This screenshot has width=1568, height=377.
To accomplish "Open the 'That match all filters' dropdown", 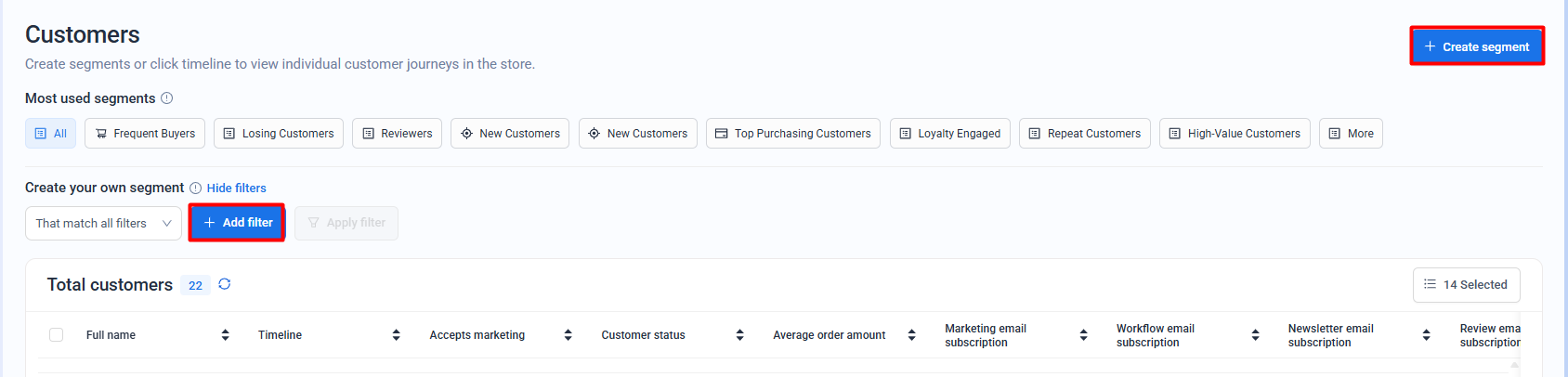I will [103, 224].
